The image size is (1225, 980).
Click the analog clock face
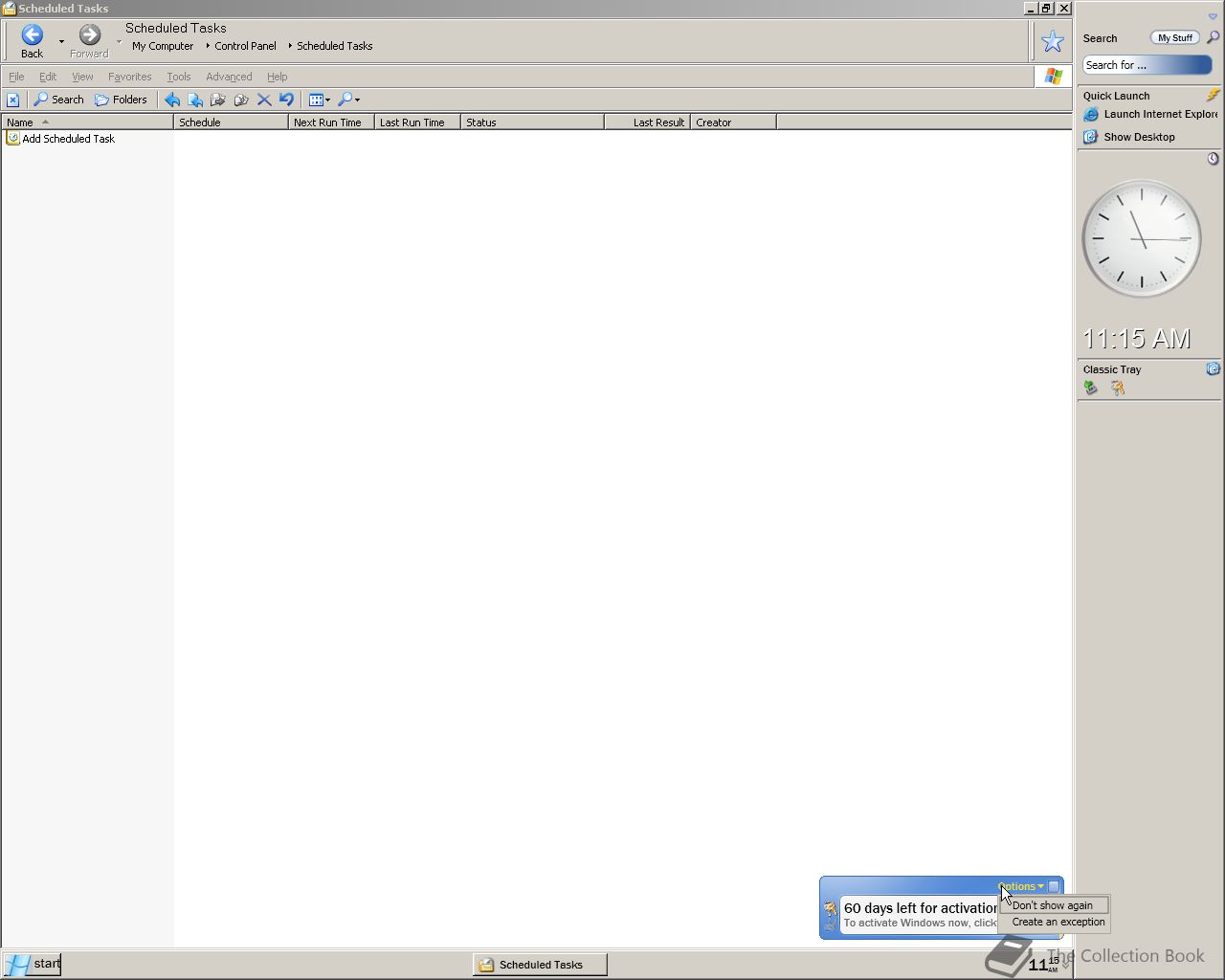(1141, 239)
